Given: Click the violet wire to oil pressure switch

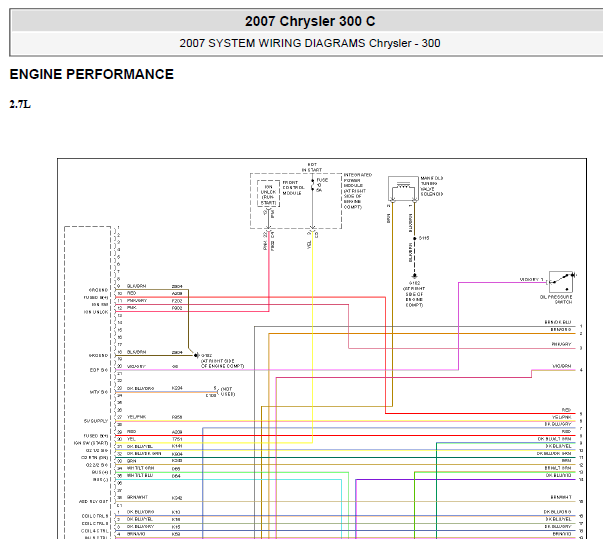Looking at the screenshot, I should click(458, 326).
